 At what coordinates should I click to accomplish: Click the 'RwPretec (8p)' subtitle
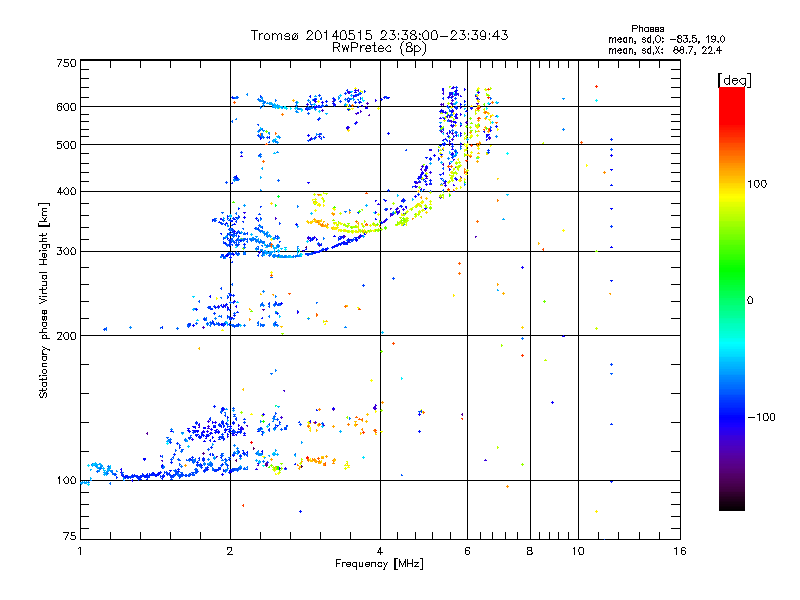coord(379,48)
